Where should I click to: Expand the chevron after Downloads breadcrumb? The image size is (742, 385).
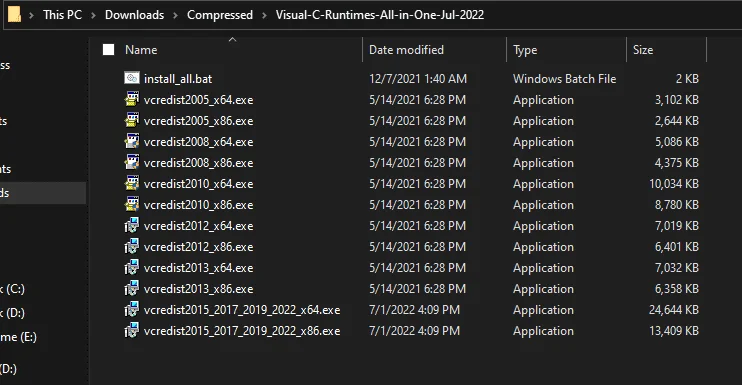pyautogui.click(x=176, y=15)
